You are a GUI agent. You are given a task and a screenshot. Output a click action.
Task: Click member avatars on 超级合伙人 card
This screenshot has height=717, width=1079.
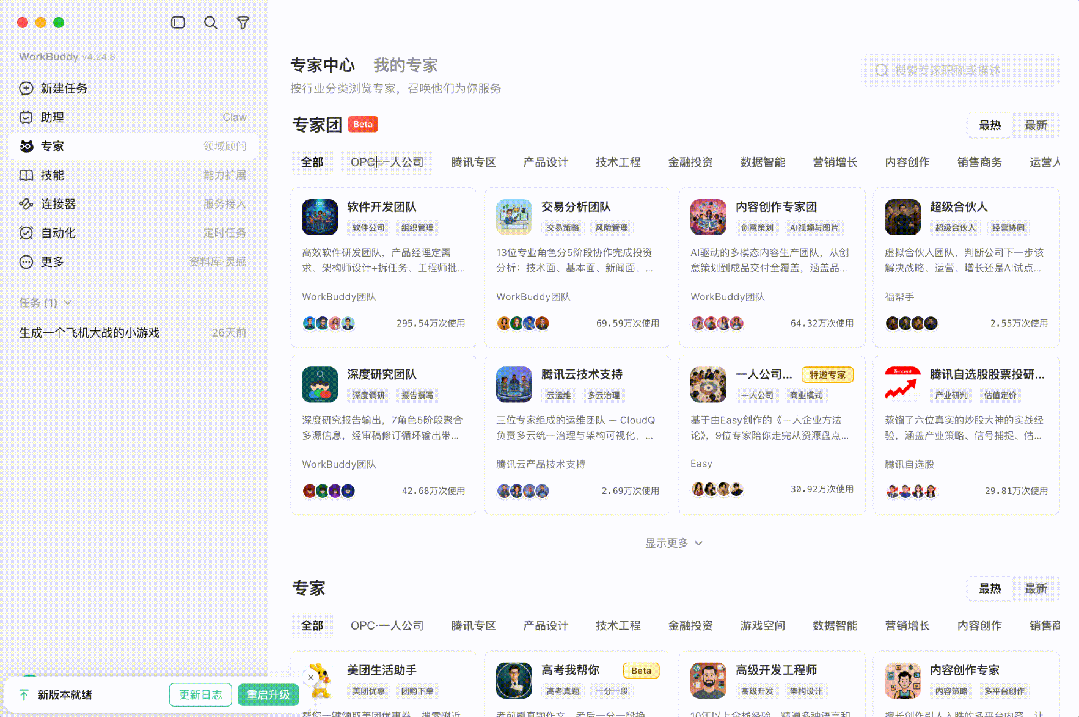click(x=911, y=323)
